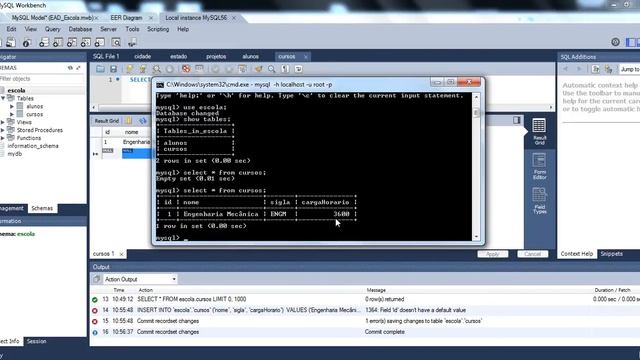Expand the cursos table node
The width and height of the screenshot is (640, 360).
(12, 114)
